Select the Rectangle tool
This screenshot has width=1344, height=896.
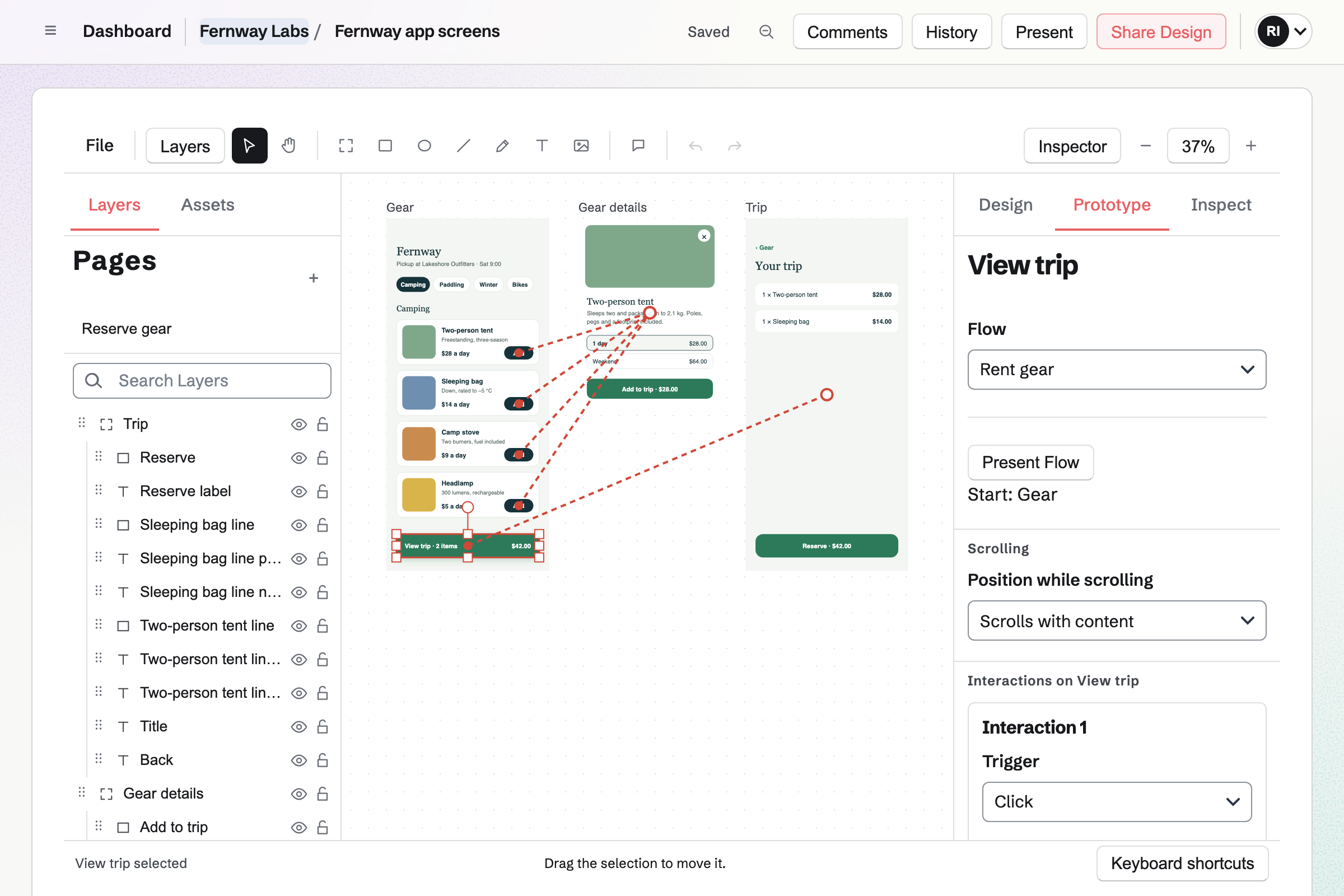coord(385,146)
